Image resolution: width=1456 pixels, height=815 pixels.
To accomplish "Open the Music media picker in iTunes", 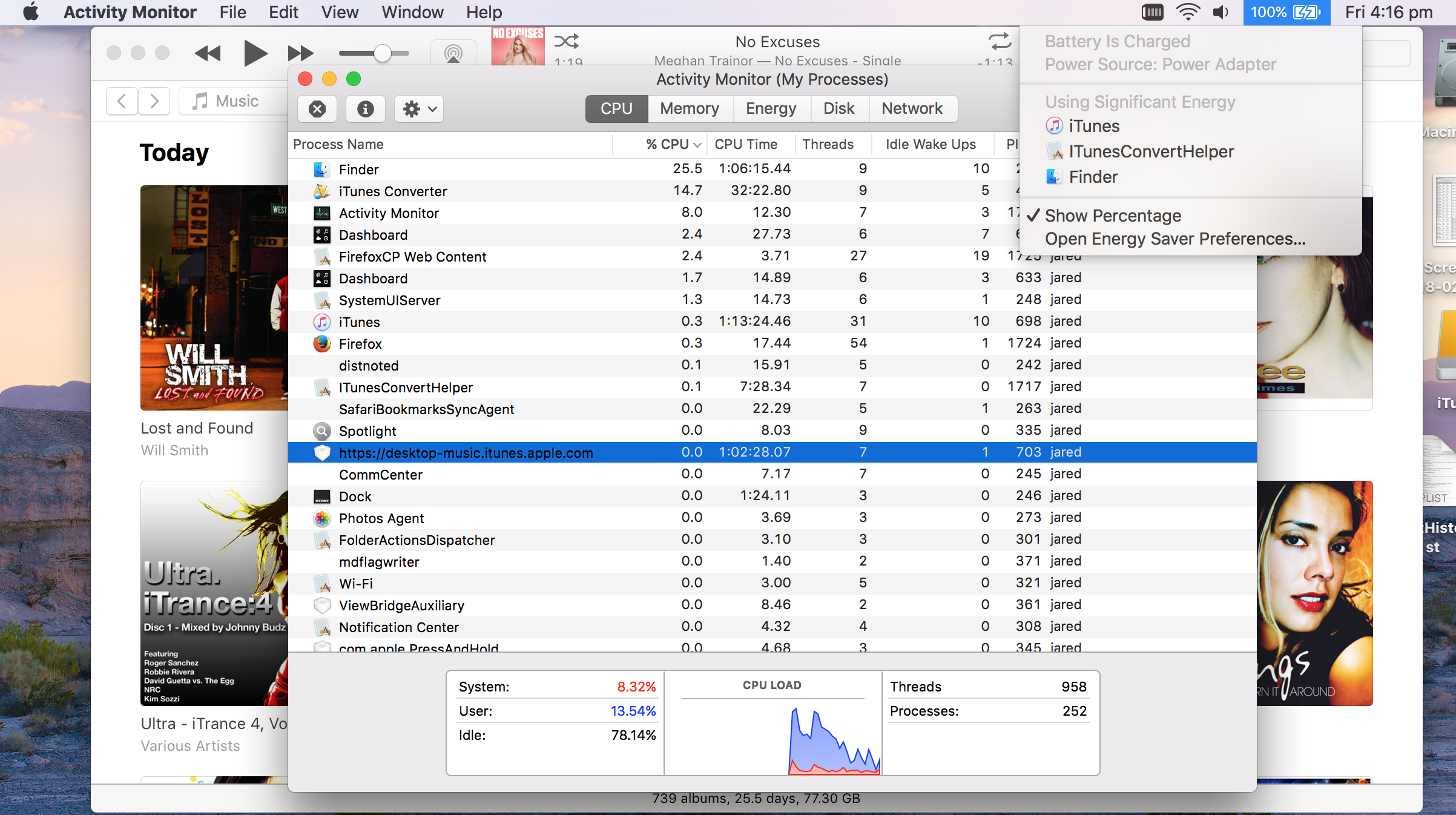I will point(234,101).
